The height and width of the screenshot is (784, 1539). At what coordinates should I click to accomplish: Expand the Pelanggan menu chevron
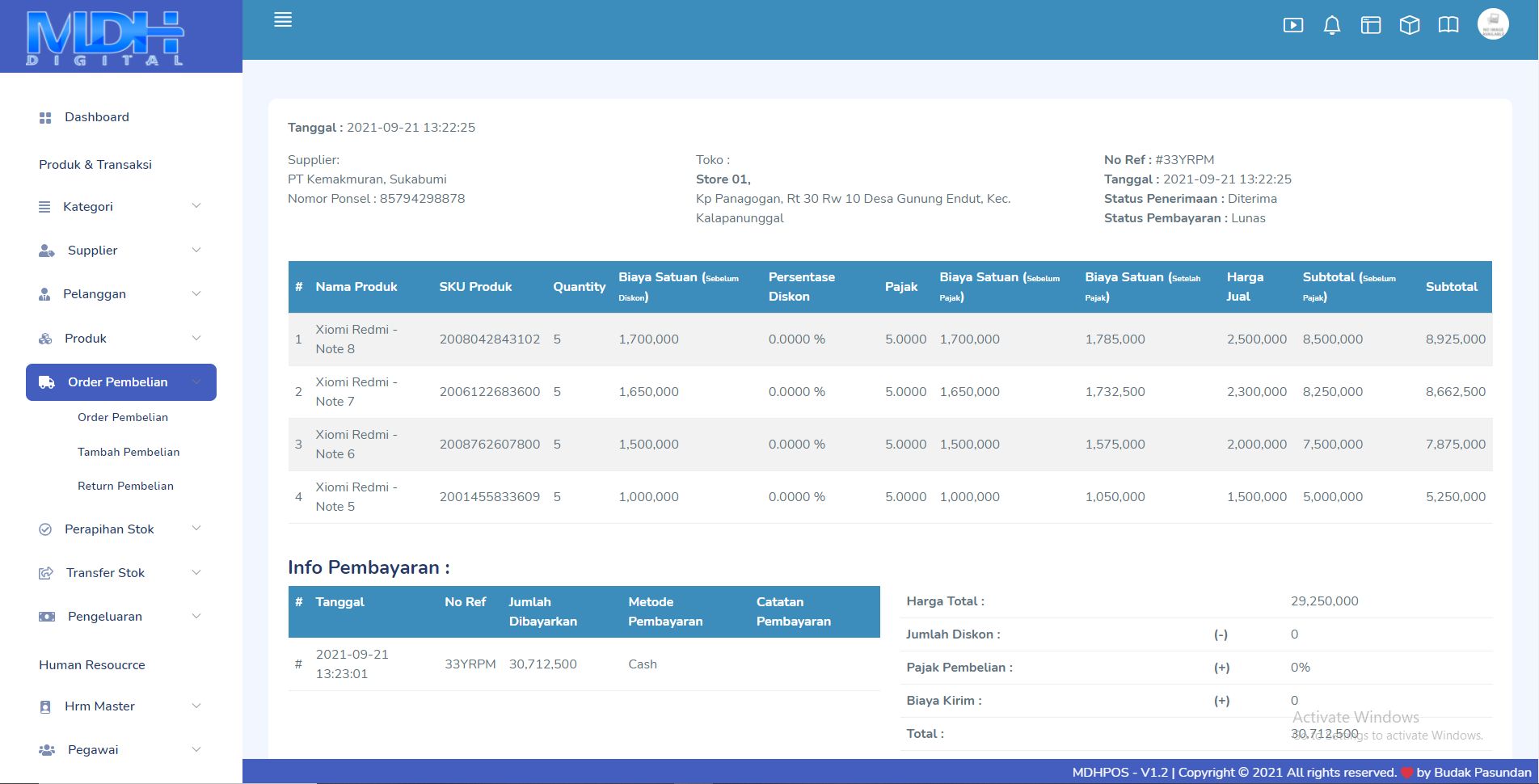click(196, 294)
